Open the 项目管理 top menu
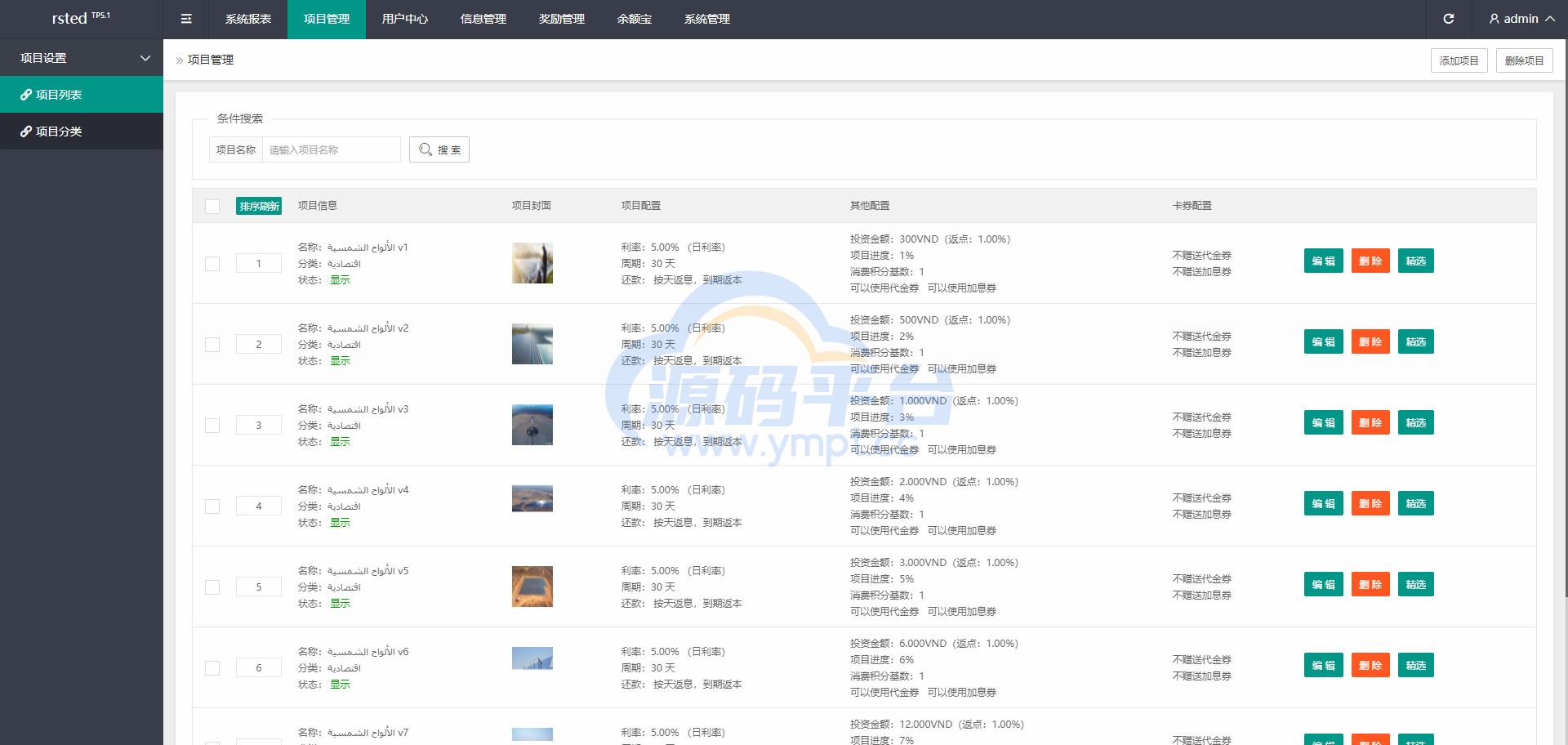Screen dimensions: 1568x745 point(327,19)
